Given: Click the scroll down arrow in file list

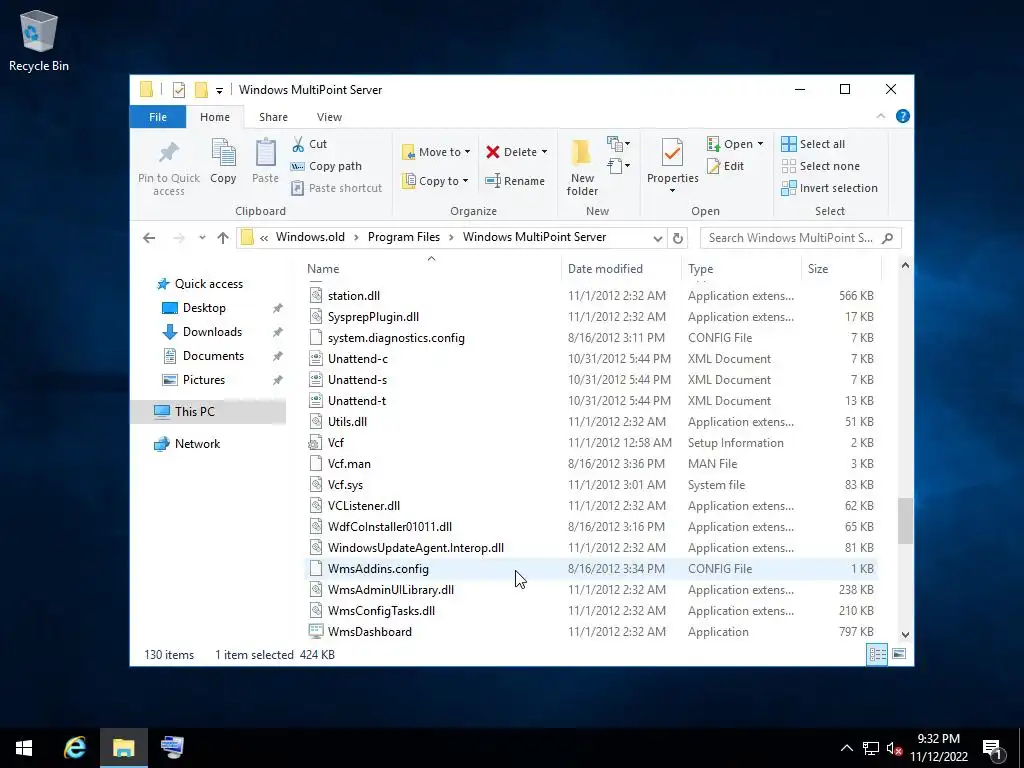Looking at the screenshot, I should click(905, 635).
